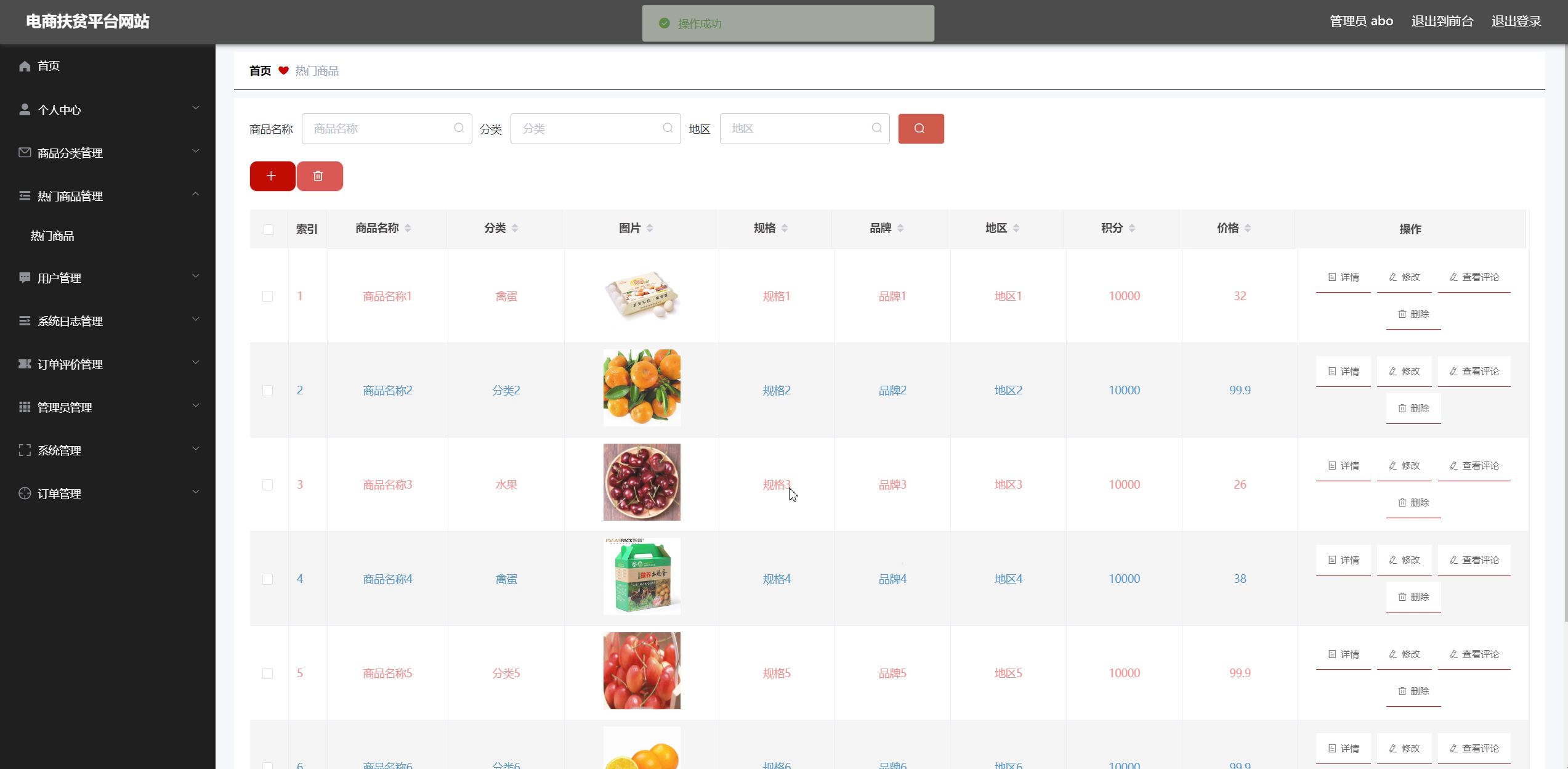The image size is (1568, 769).
Task: Click the oranges thumbnail in row 2
Action: [x=642, y=388]
